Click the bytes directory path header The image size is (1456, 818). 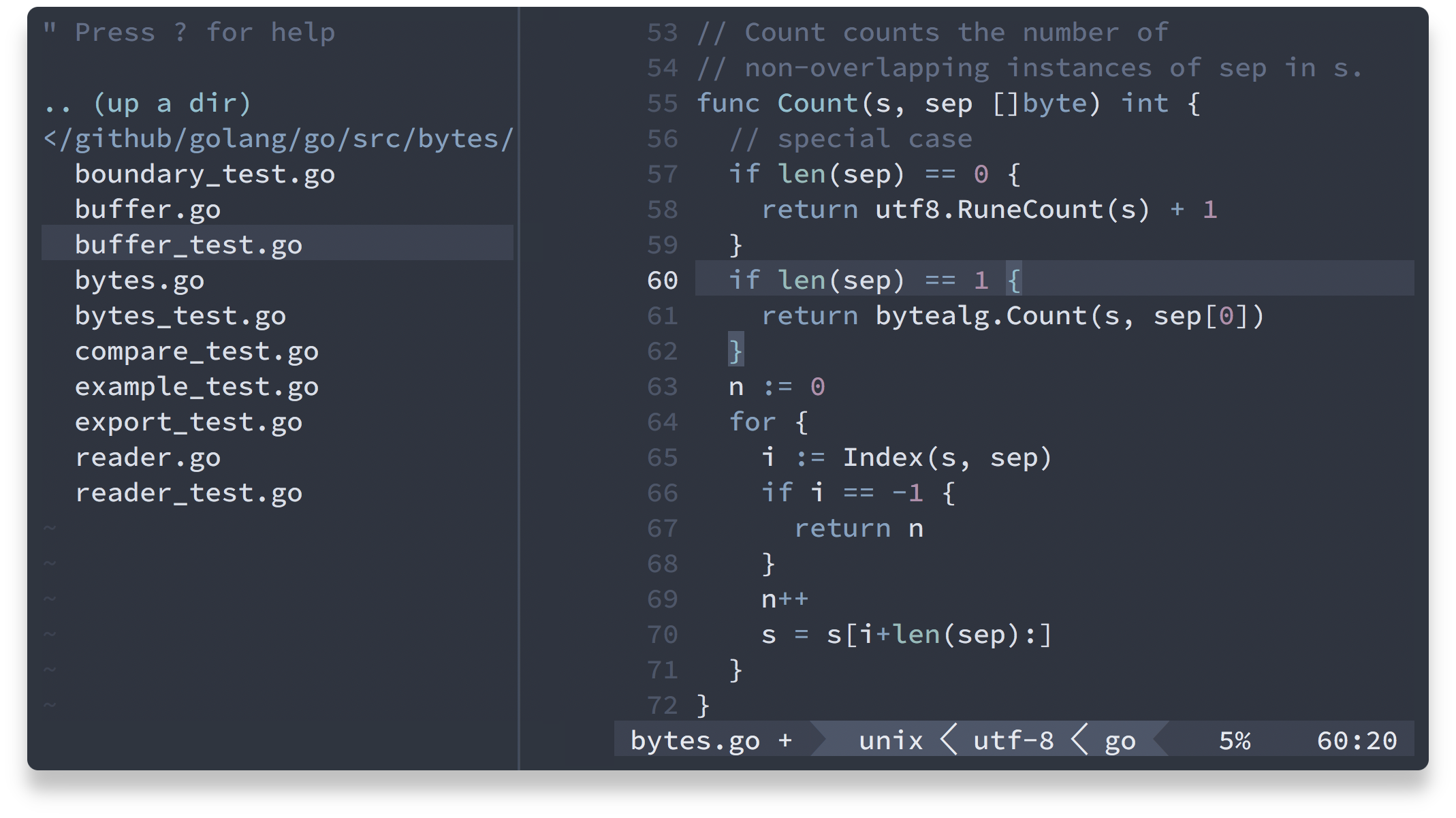click(278, 139)
